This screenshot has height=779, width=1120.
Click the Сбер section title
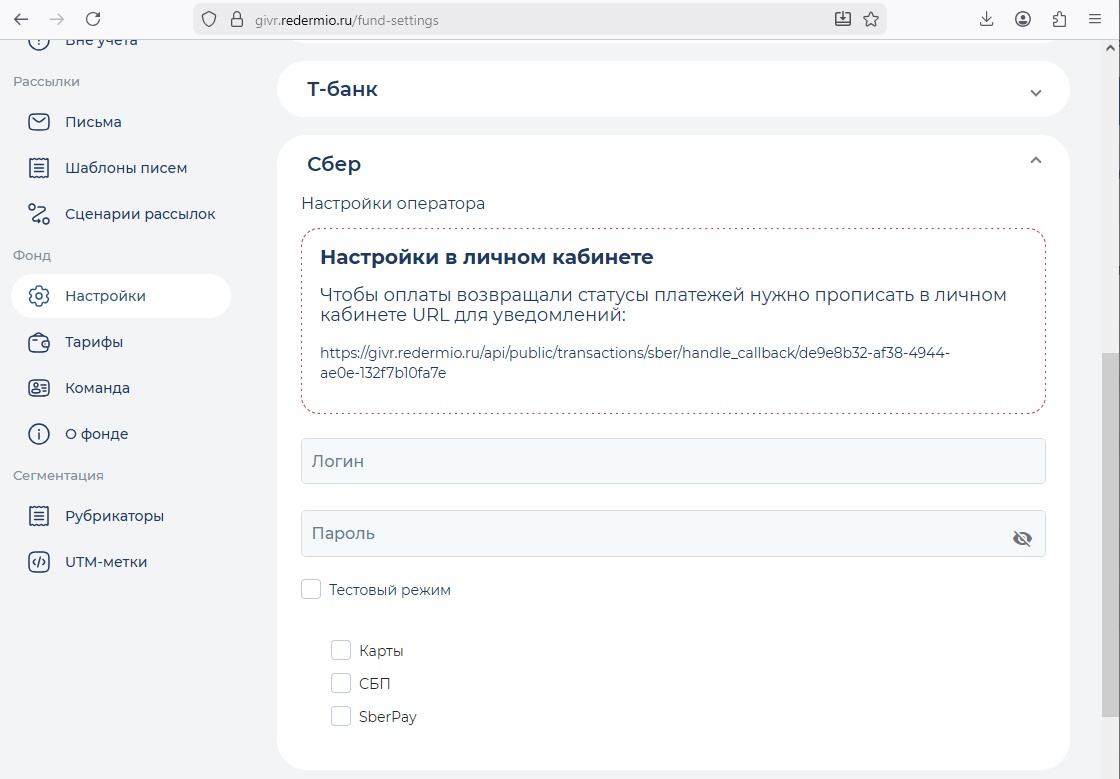tap(334, 164)
